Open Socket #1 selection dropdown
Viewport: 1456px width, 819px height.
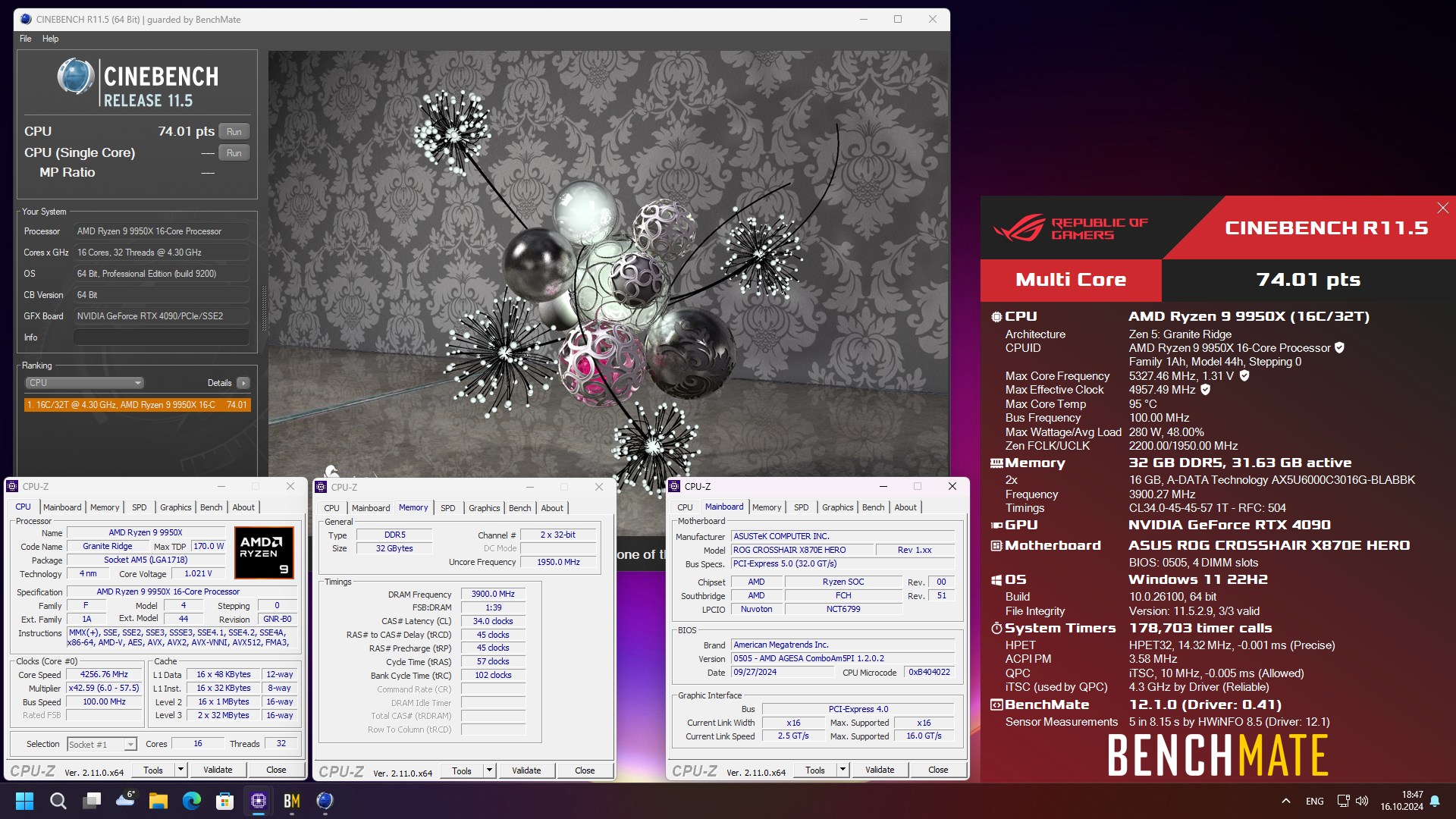[102, 744]
